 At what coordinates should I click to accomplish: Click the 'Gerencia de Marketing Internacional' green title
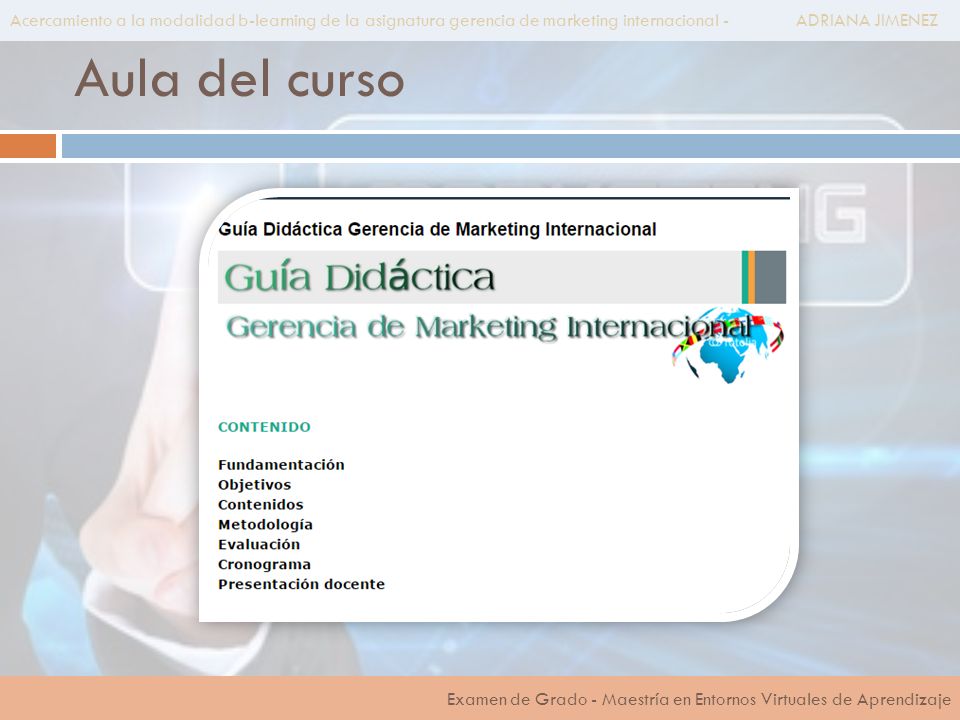click(x=488, y=328)
